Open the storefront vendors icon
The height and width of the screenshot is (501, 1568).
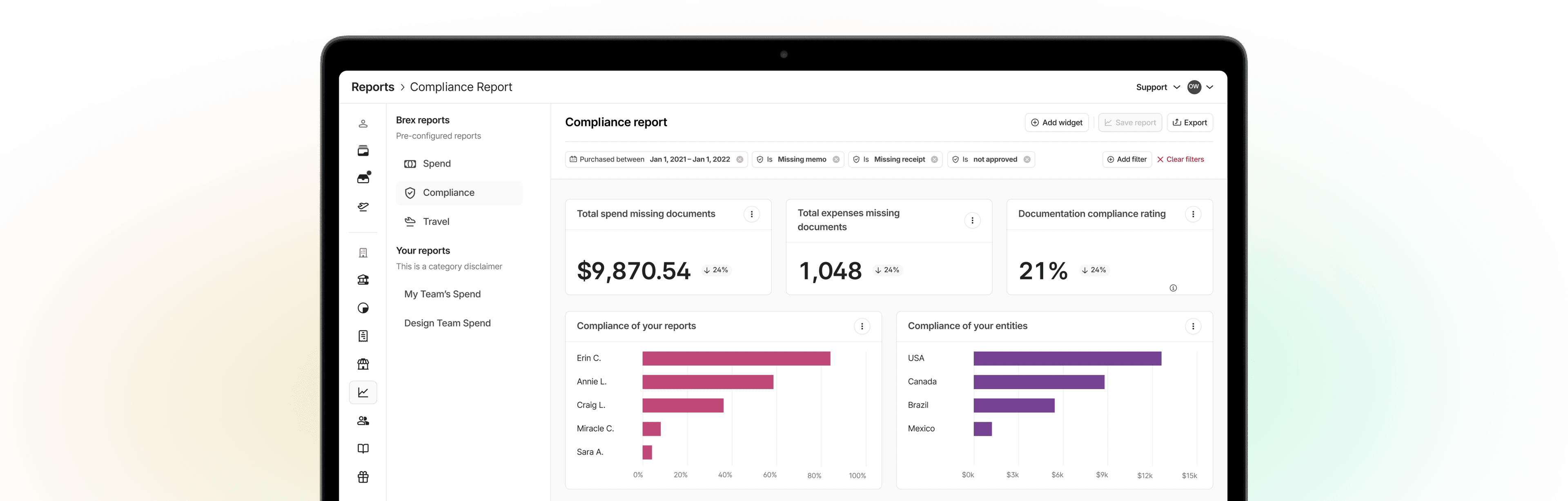tap(363, 364)
